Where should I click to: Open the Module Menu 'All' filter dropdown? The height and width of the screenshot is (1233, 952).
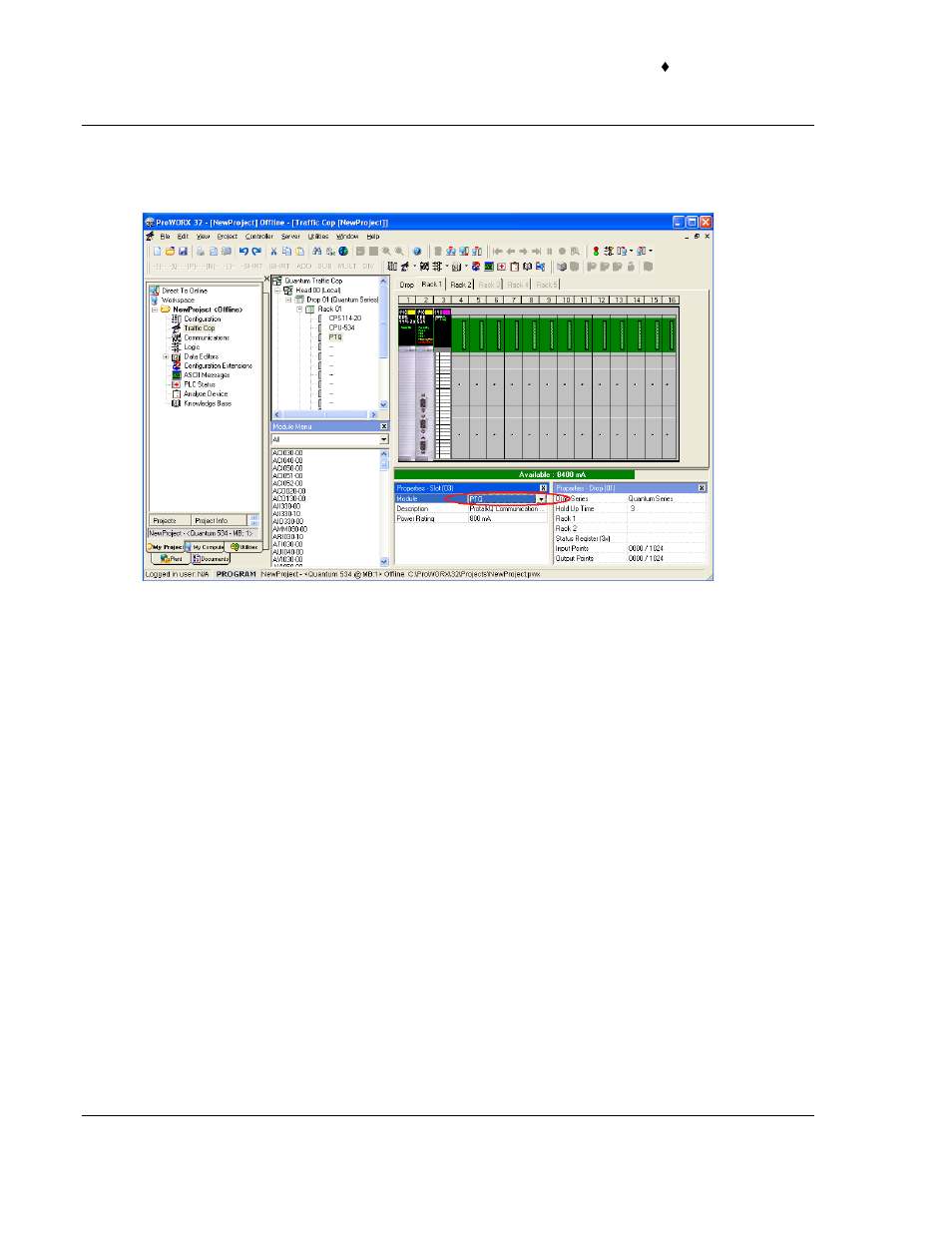[383, 439]
